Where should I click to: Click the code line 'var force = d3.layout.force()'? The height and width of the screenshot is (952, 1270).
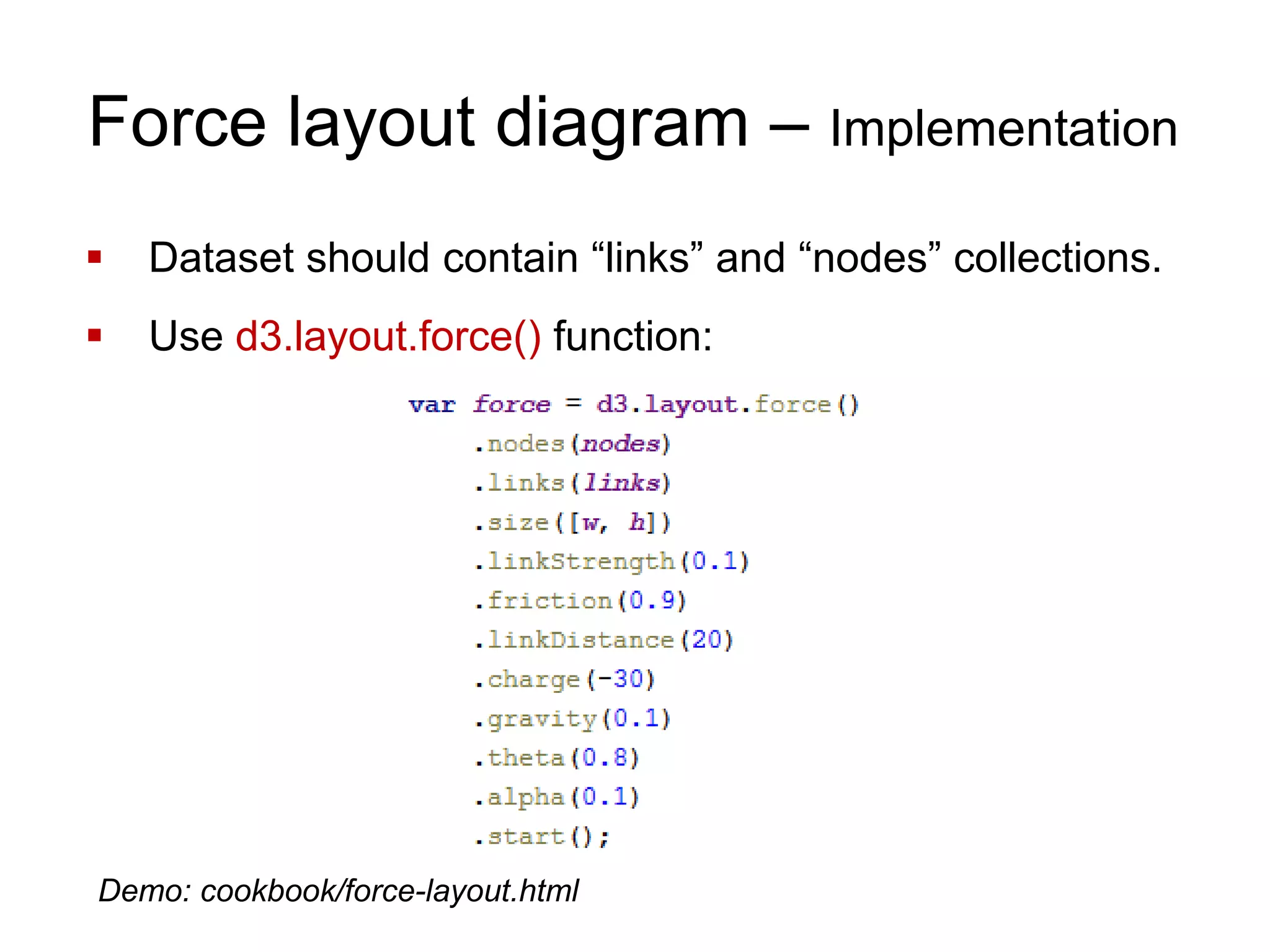[x=634, y=405]
